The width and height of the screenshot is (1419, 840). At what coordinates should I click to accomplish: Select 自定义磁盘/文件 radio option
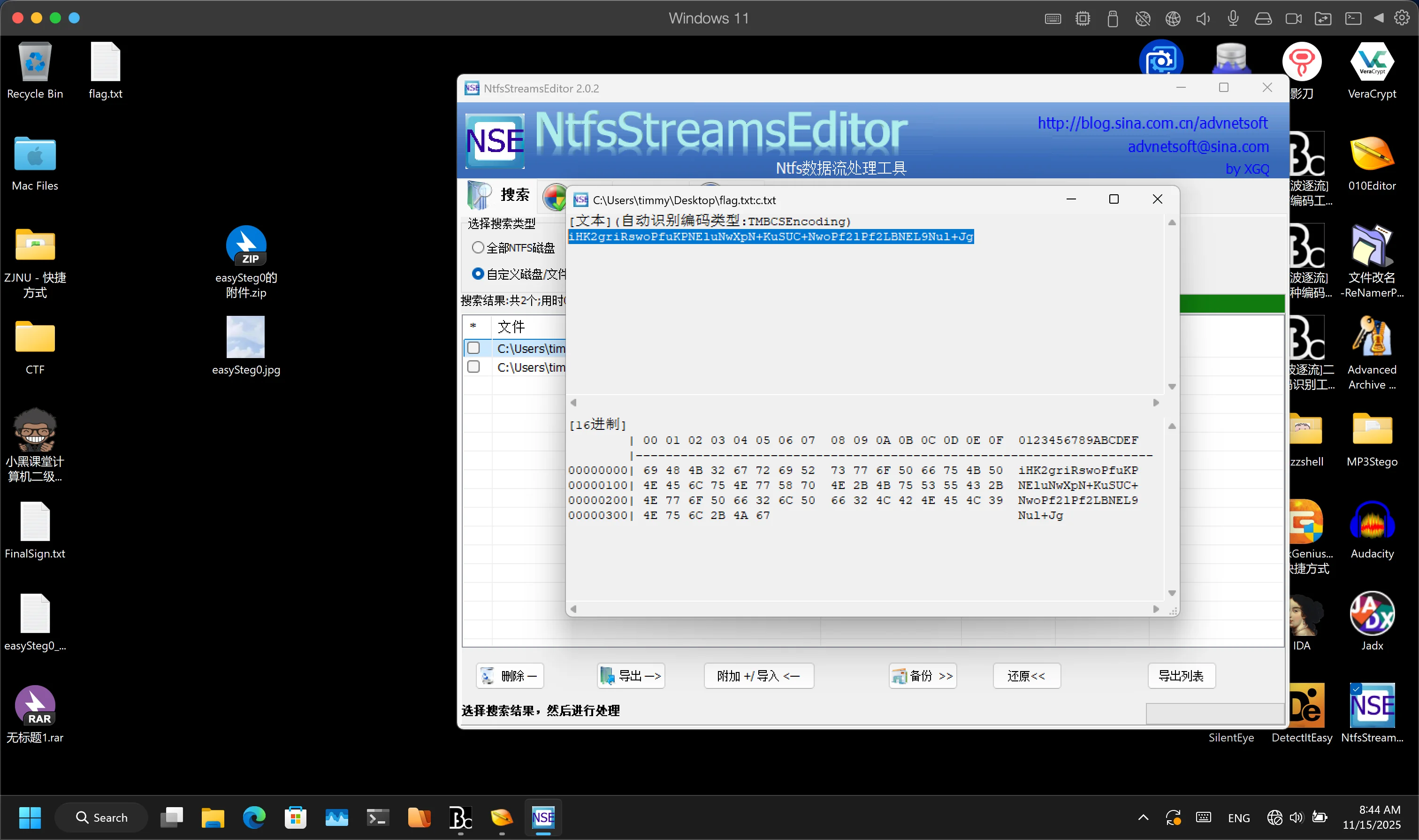[x=478, y=274]
